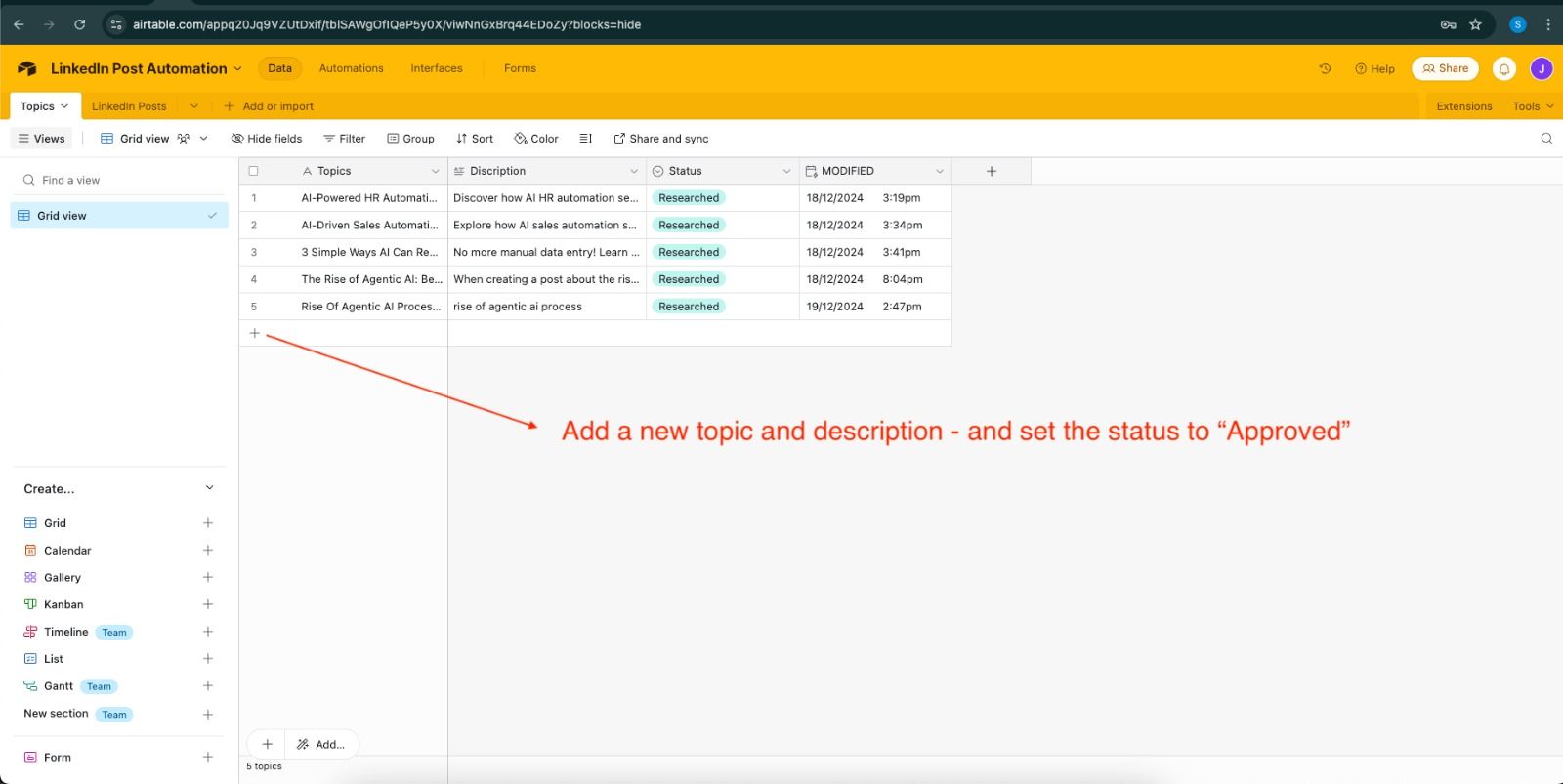Click the Find a view search field

(119, 180)
